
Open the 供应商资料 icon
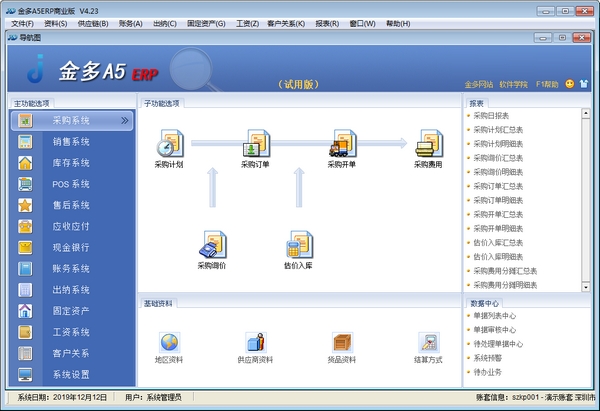tap(256, 342)
